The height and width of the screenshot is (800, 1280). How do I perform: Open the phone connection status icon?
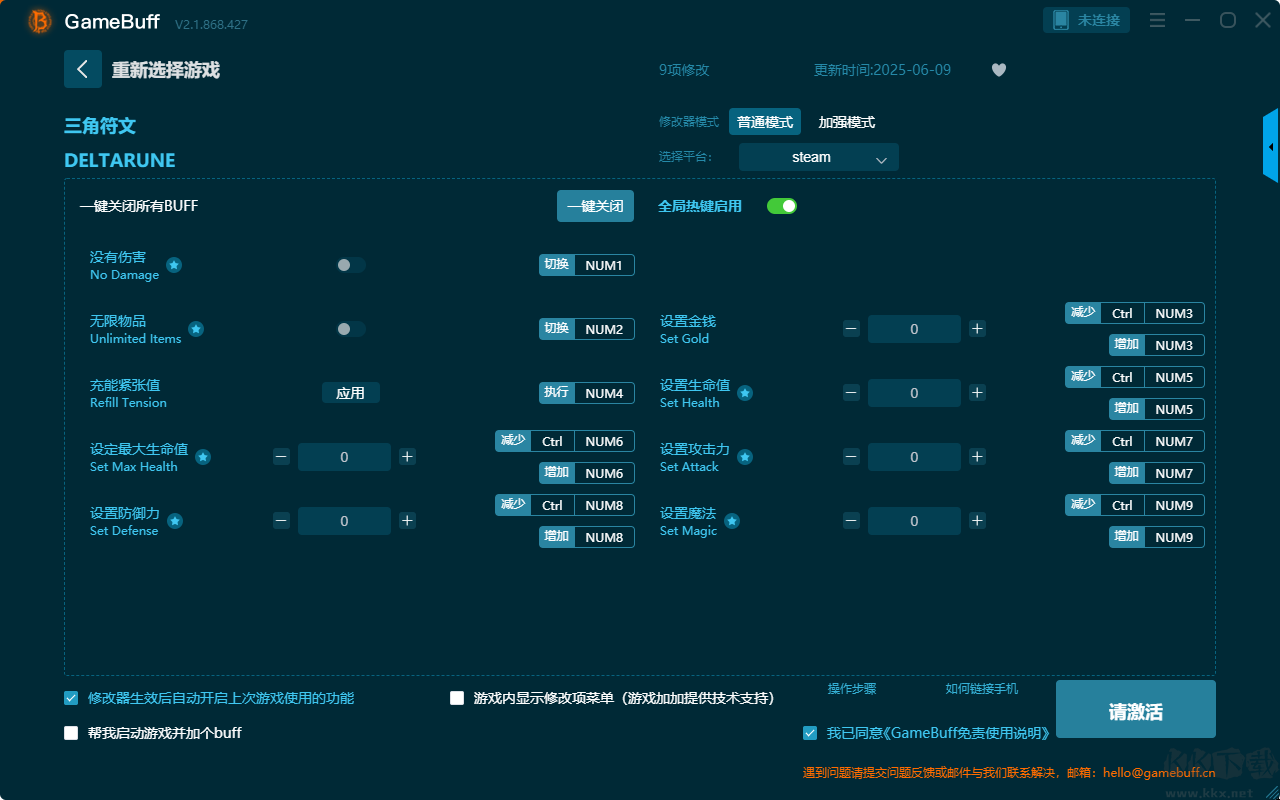(x=1061, y=20)
